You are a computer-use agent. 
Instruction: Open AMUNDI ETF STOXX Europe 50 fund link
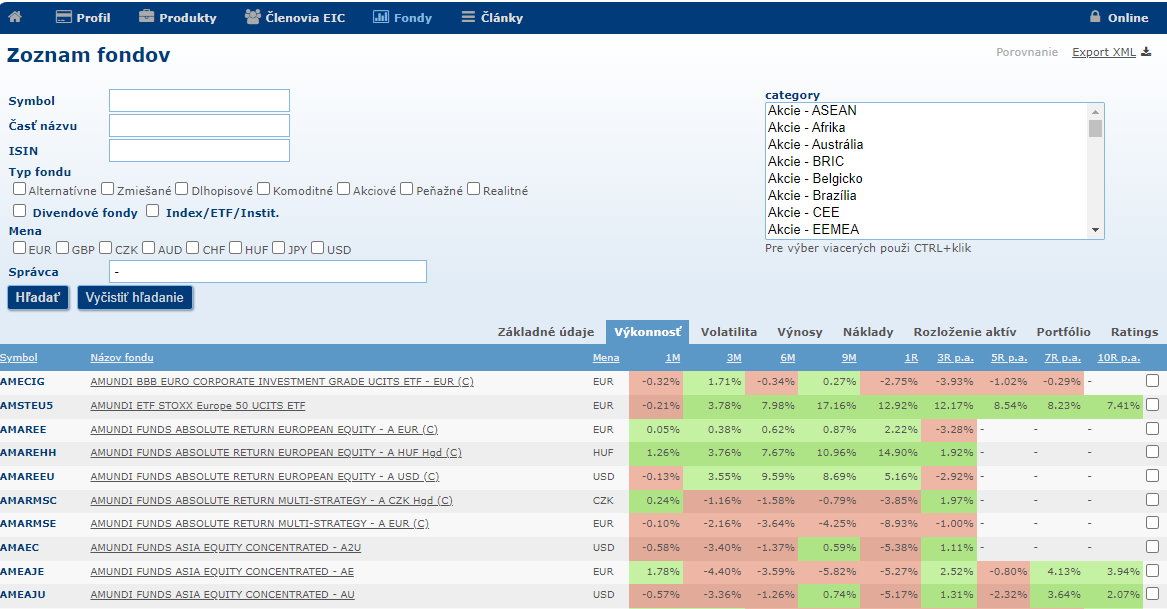(x=197, y=405)
